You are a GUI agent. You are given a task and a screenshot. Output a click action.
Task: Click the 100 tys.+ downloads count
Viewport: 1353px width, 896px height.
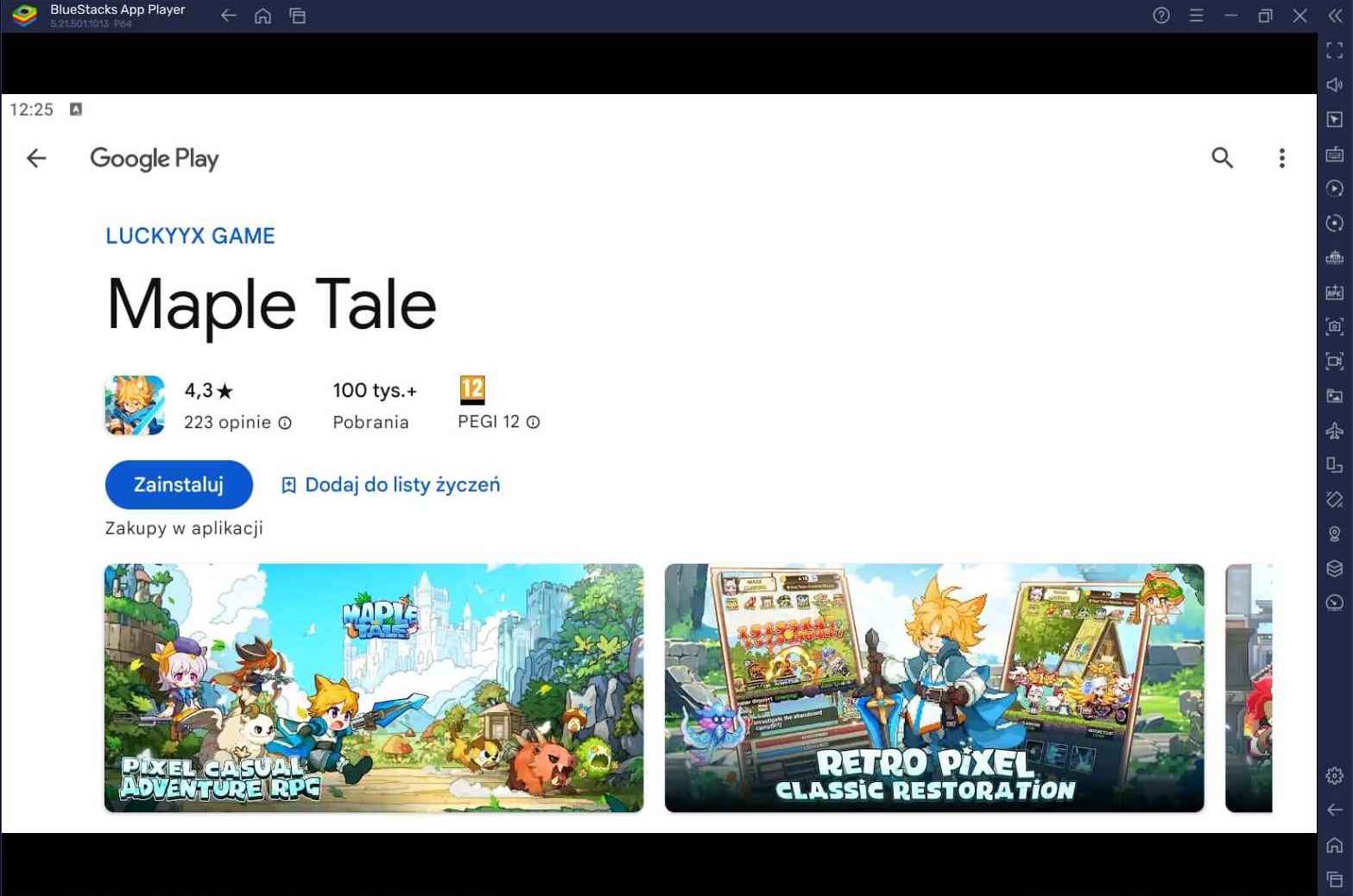point(375,391)
